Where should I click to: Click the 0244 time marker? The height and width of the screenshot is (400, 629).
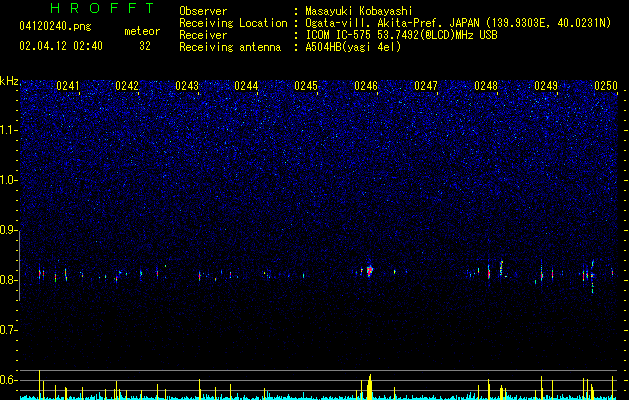[x=246, y=86]
